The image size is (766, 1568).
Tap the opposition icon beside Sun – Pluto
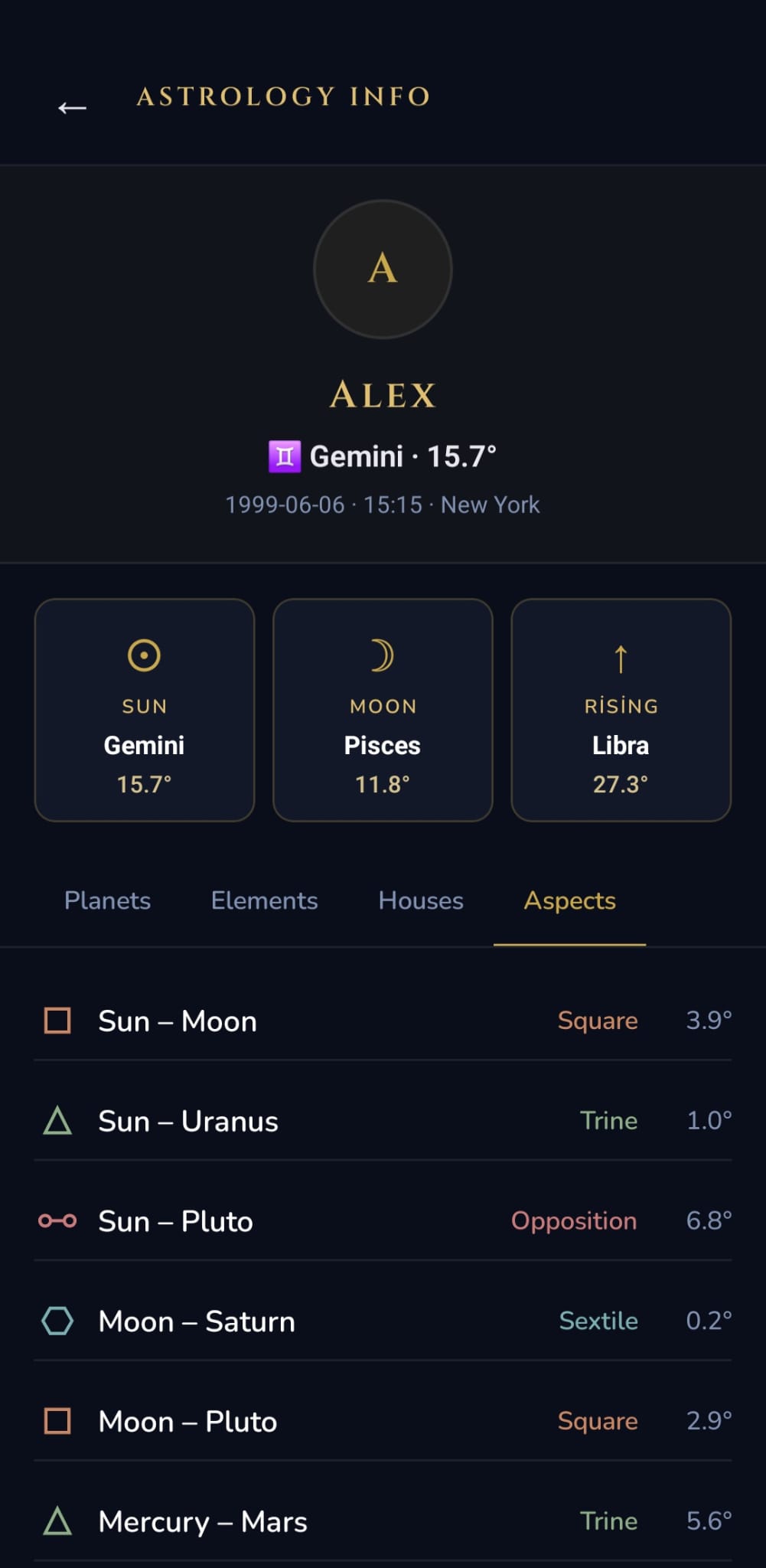click(x=57, y=1220)
